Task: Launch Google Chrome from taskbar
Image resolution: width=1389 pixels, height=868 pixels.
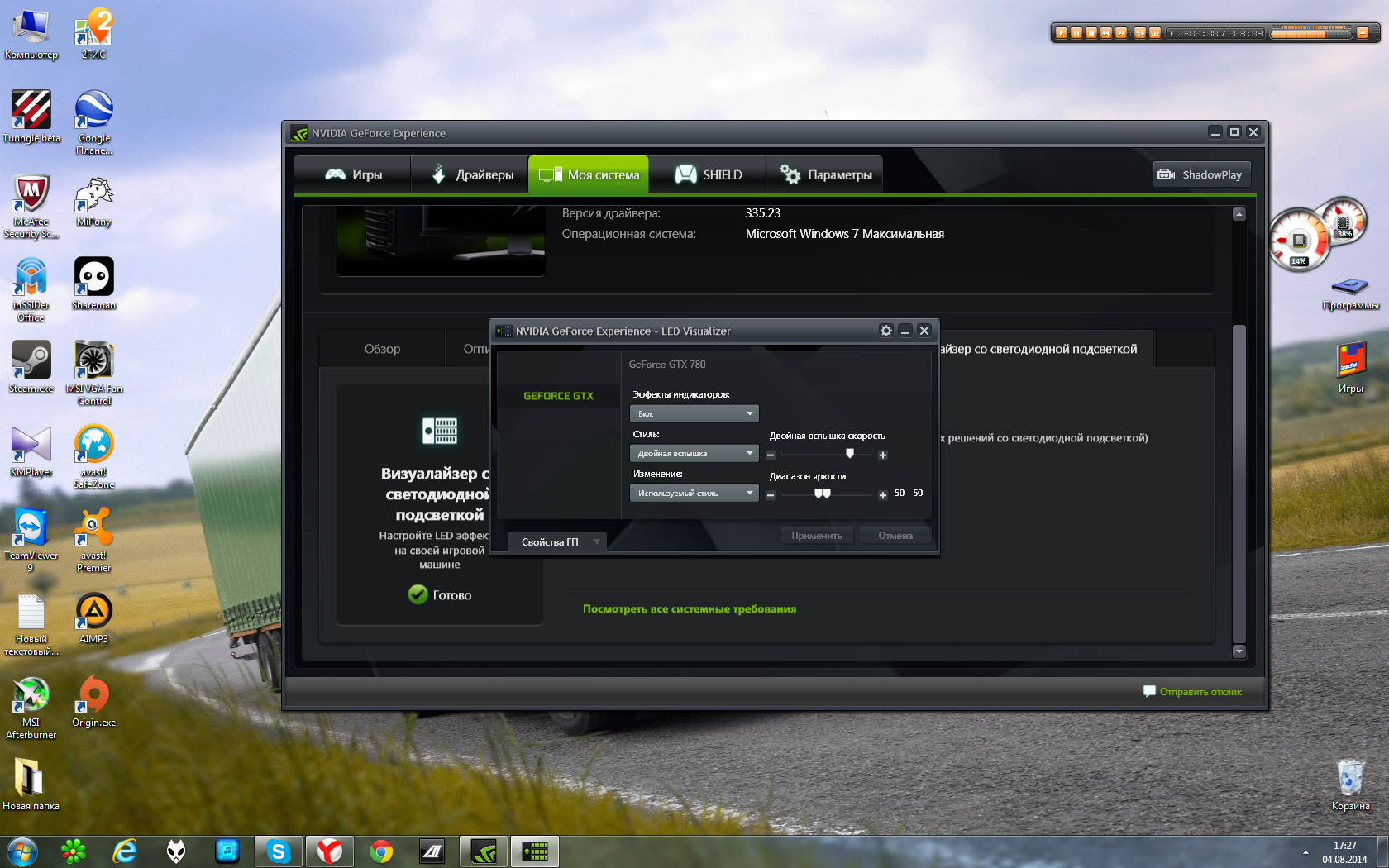Action: click(x=381, y=851)
